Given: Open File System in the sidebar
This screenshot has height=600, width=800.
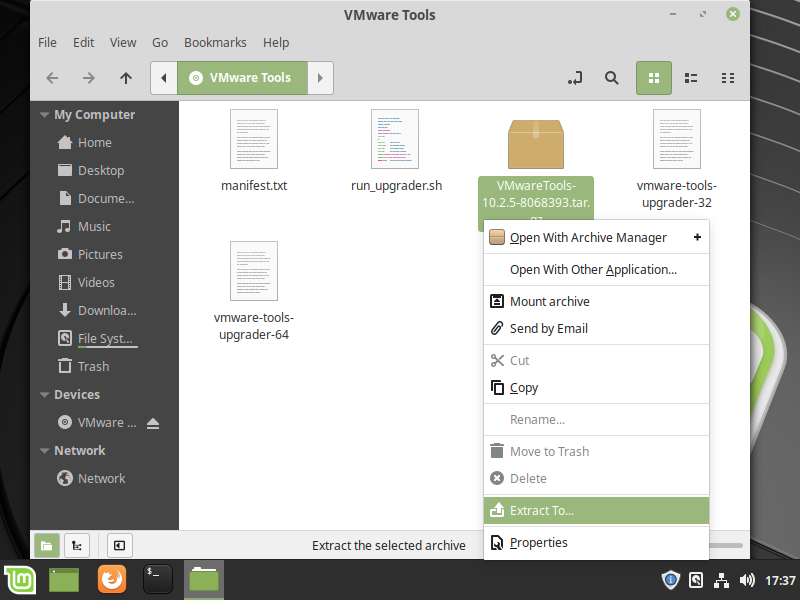Looking at the screenshot, I should pos(105,339).
